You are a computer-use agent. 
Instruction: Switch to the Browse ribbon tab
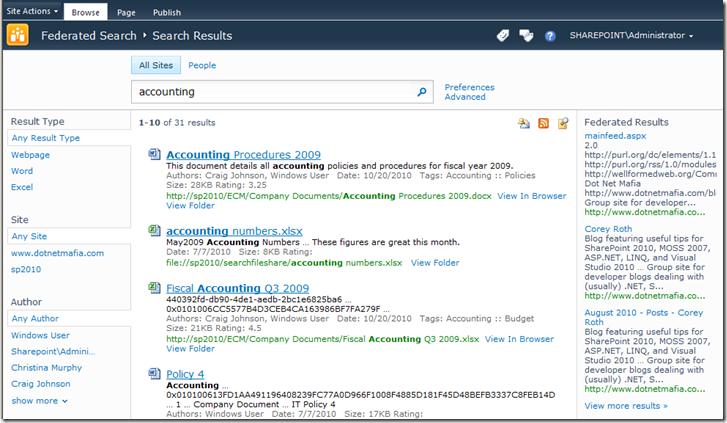click(85, 12)
